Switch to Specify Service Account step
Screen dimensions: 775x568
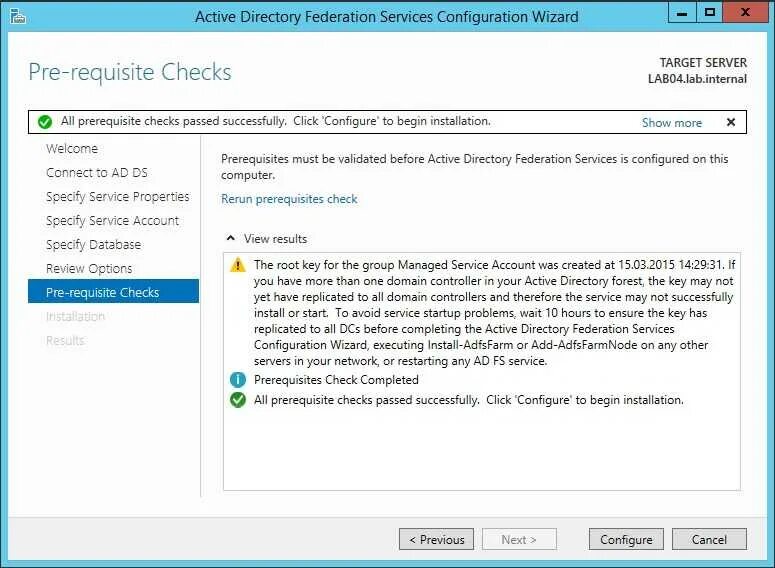click(112, 221)
